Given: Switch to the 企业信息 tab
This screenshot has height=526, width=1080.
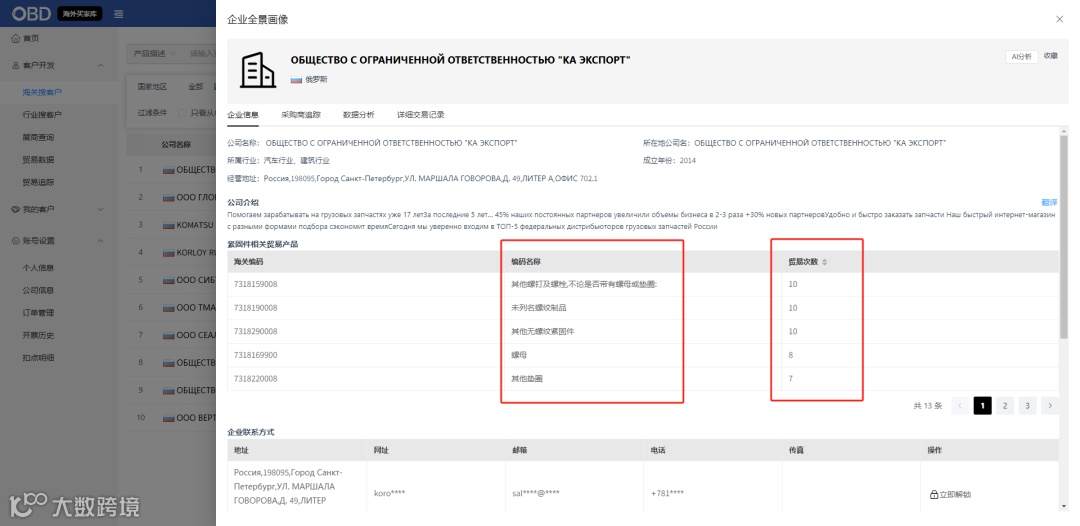Looking at the screenshot, I should click(243, 115).
